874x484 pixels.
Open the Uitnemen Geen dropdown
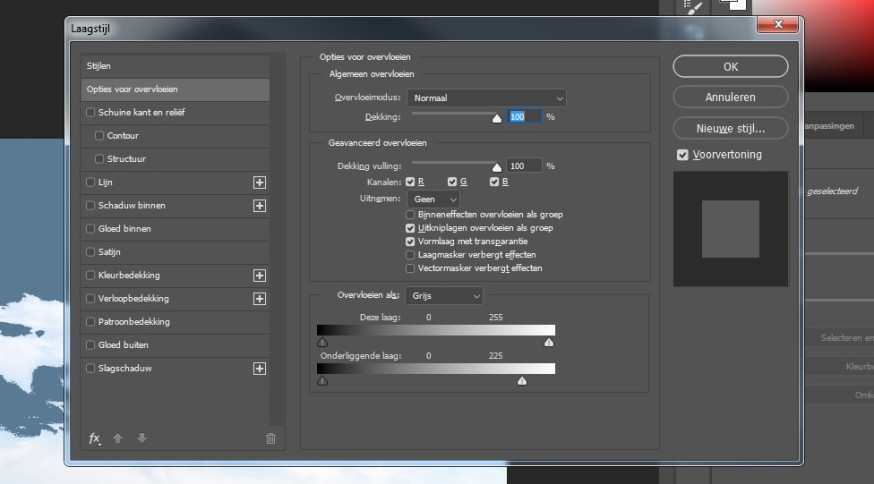434,199
